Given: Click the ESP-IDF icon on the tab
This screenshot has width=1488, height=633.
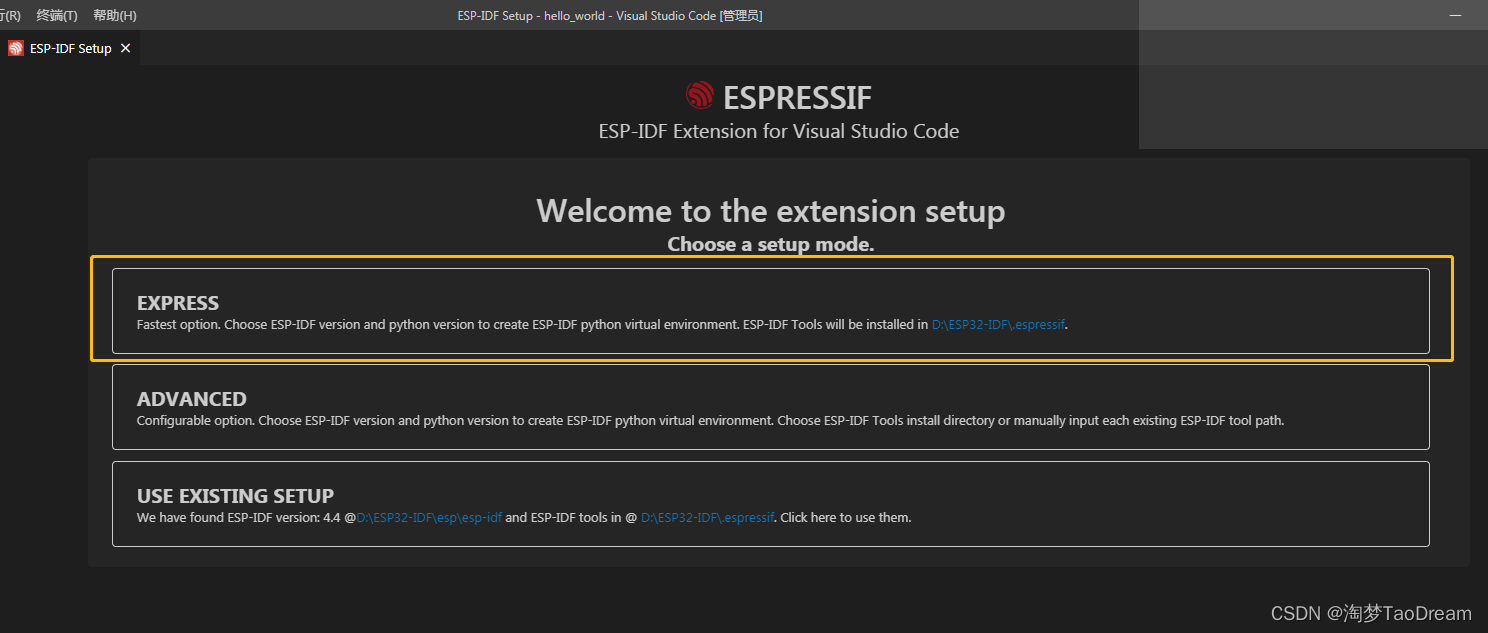Looking at the screenshot, I should (15, 48).
